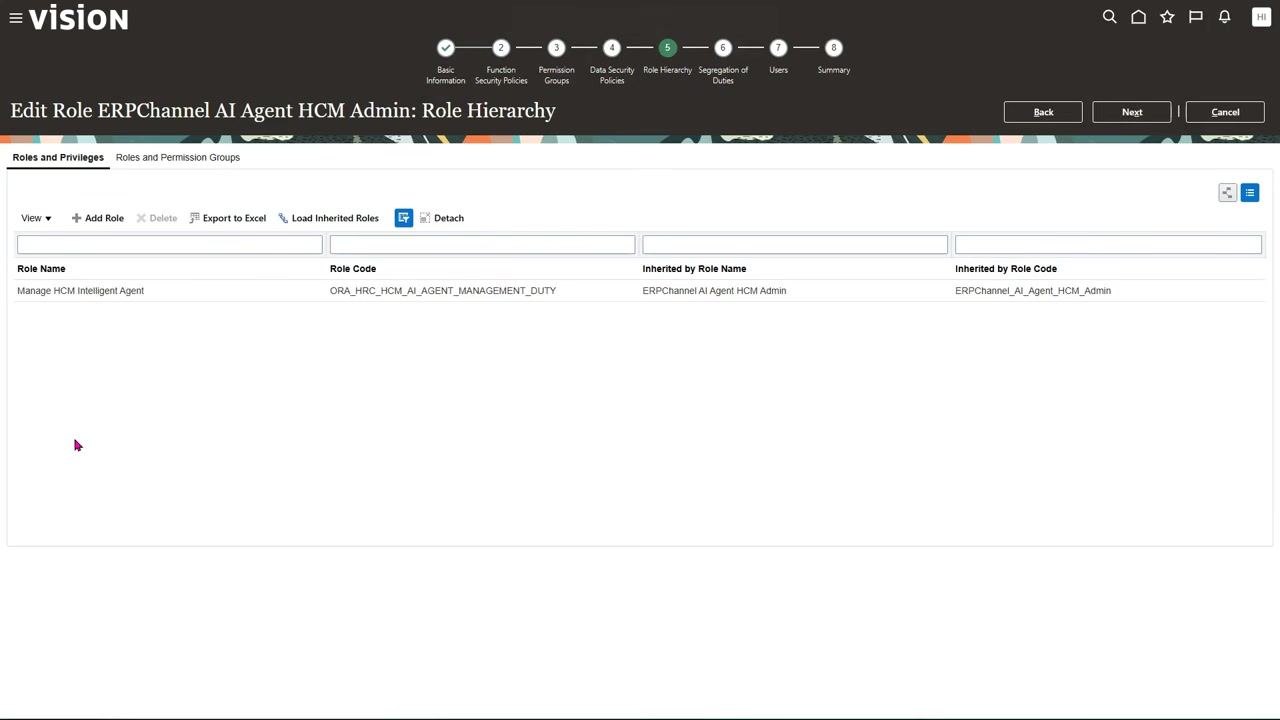The width and height of the screenshot is (1280, 720).
Task: Switch to the graph hierarchy view
Action: tap(1227, 193)
